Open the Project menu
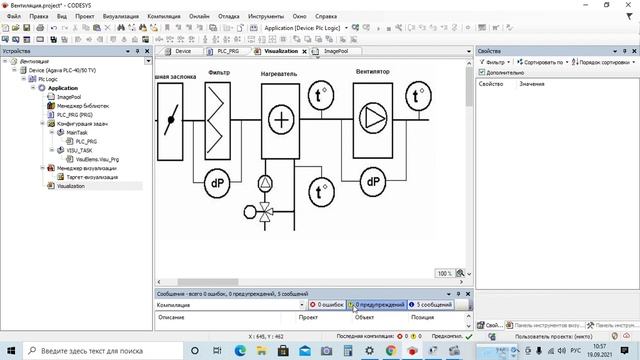This screenshot has height=360, width=640. coord(84,16)
